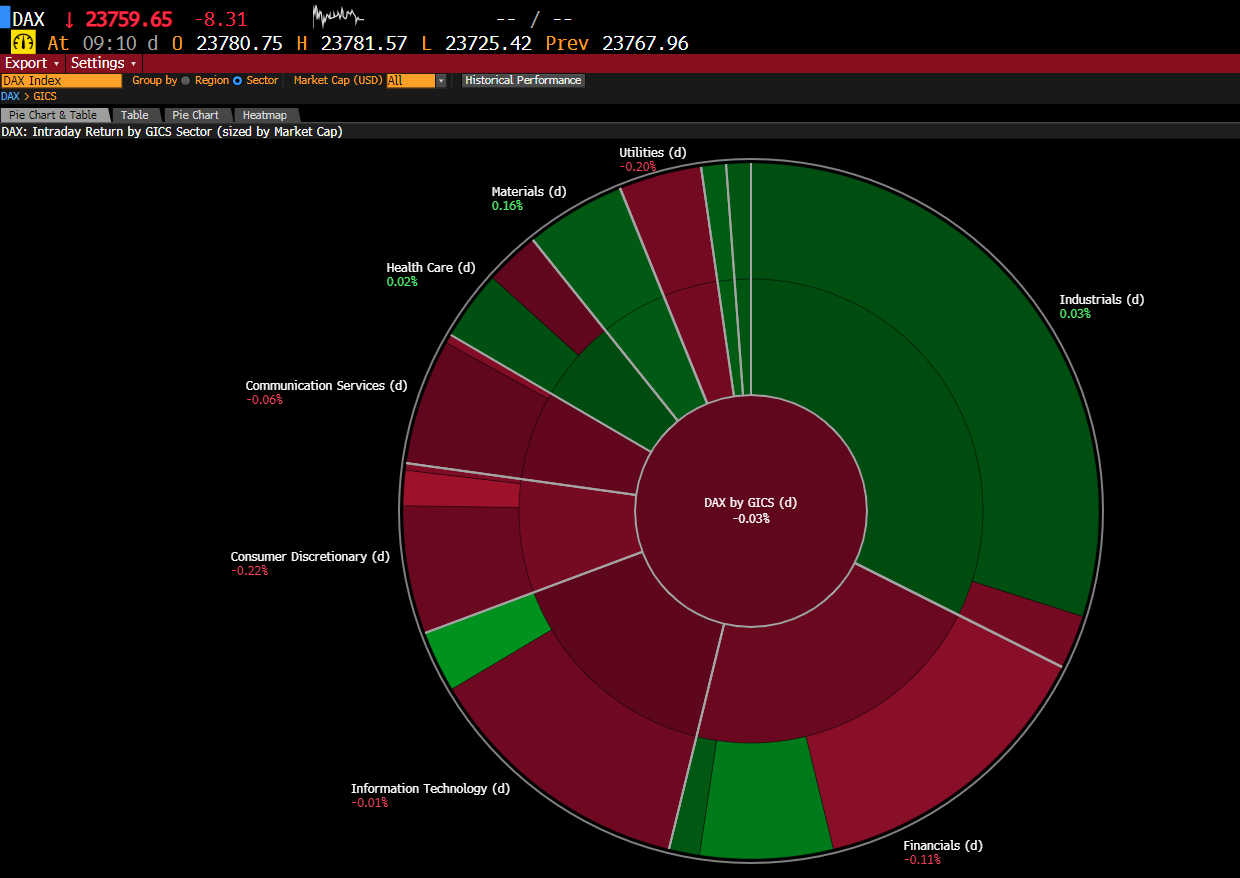Image resolution: width=1240 pixels, height=878 pixels.
Task: Click the Communication Services (d) label
Action: pos(327,385)
